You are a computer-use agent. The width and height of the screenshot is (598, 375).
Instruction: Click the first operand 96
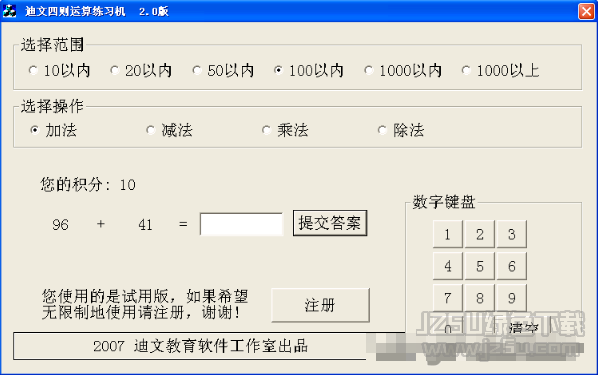pos(61,225)
